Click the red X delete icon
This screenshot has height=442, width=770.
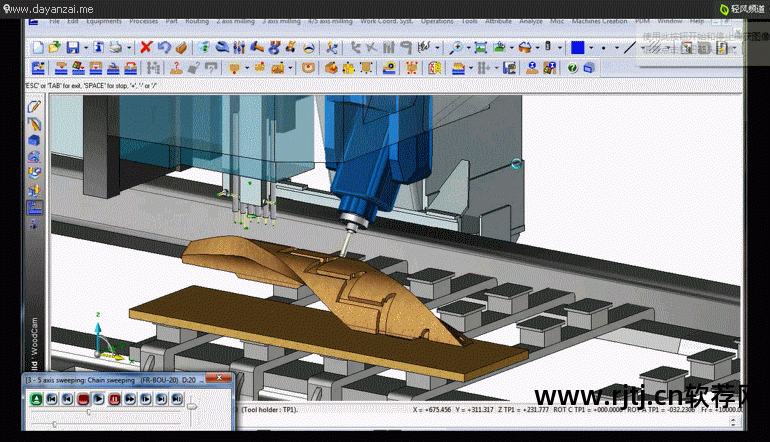(x=146, y=48)
